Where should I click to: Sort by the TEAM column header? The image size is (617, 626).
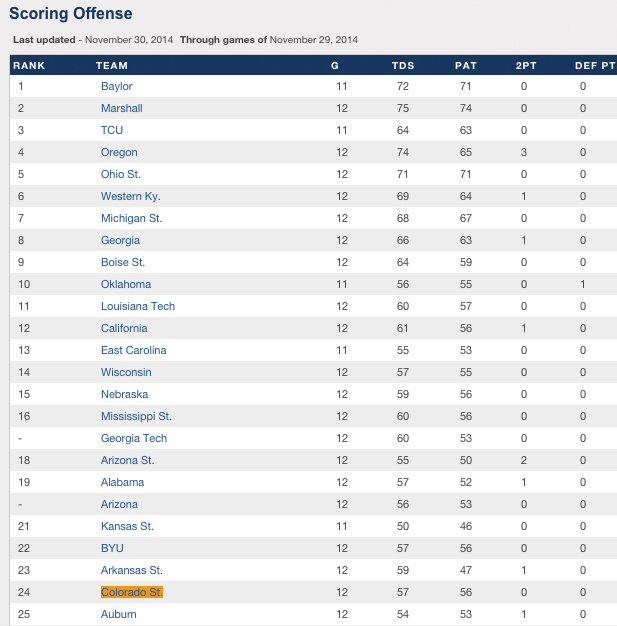point(112,65)
